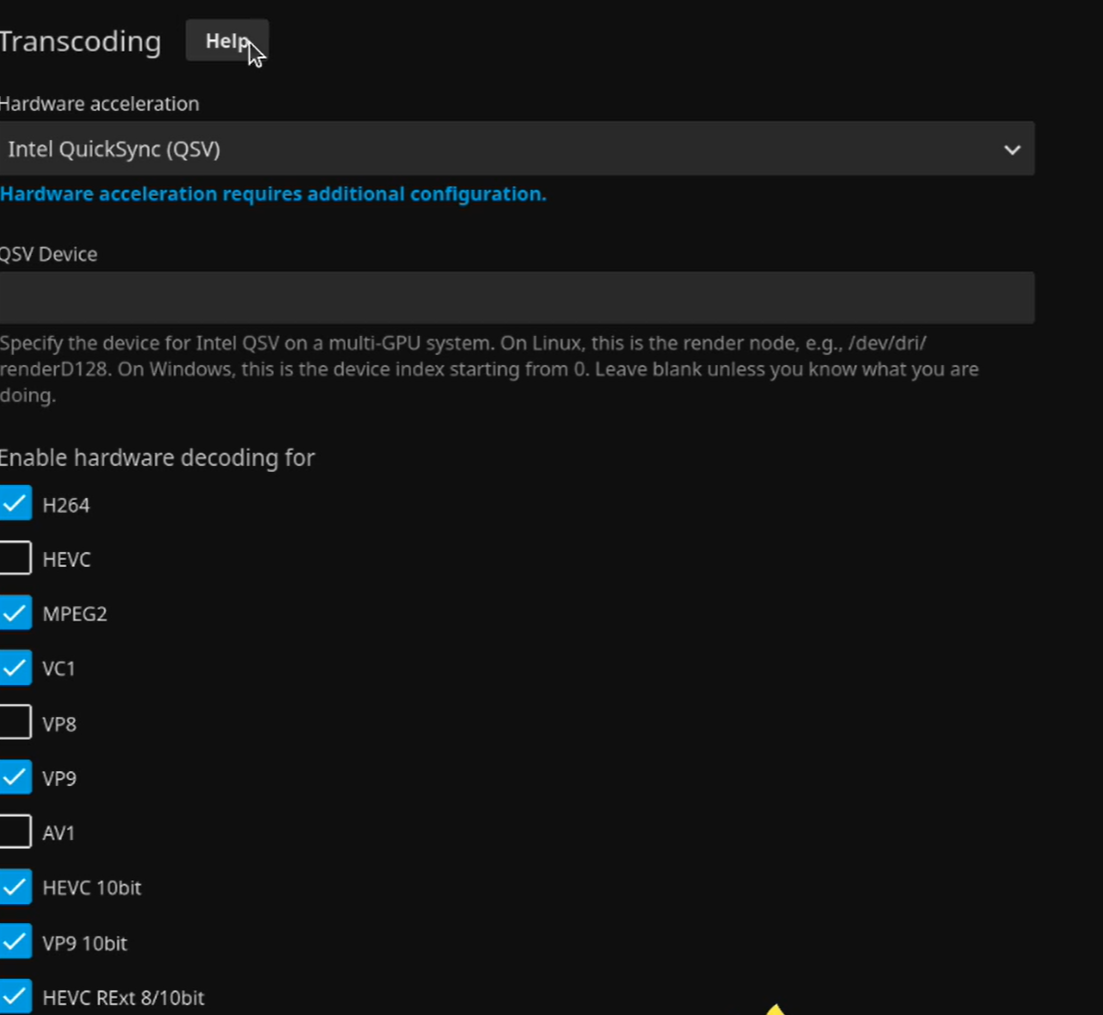The height and width of the screenshot is (1015, 1103).
Task: Focus the QSV Device text field
Action: click(516, 298)
